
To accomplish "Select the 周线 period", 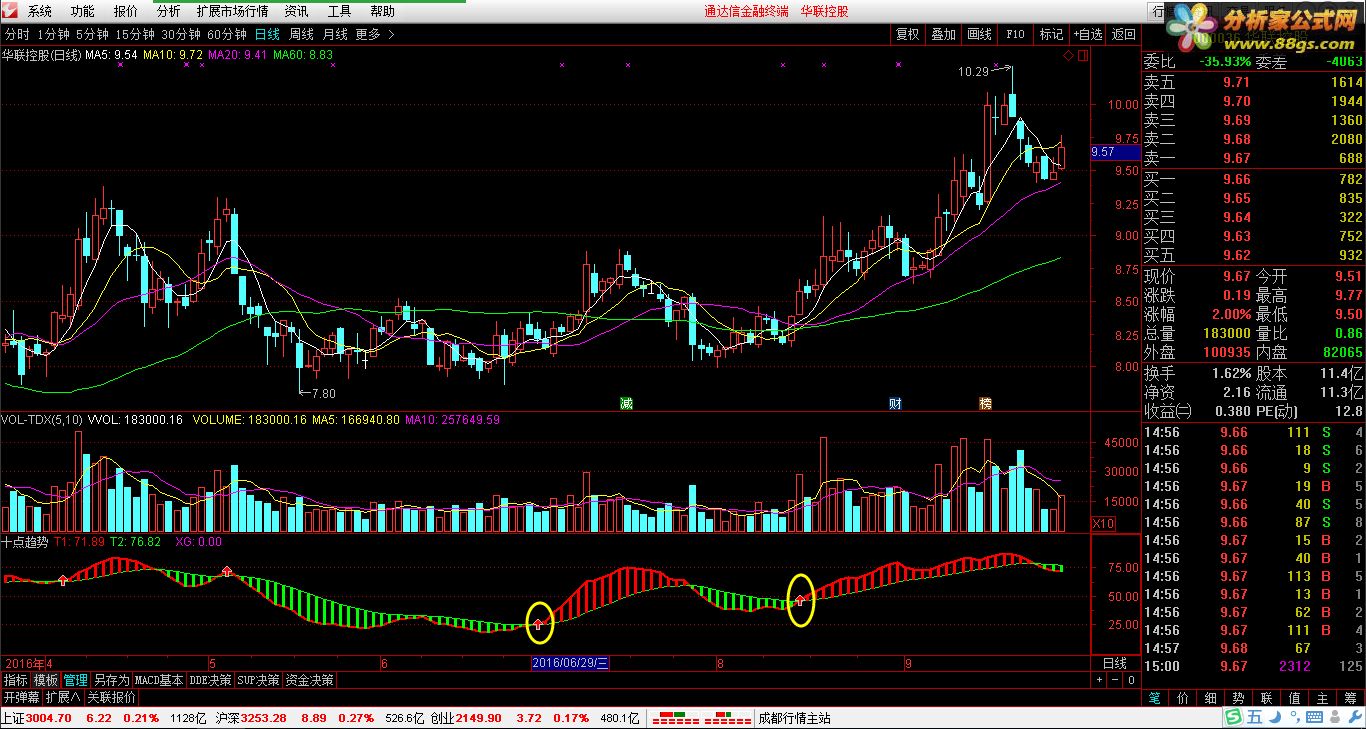I will [x=302, y=34].
